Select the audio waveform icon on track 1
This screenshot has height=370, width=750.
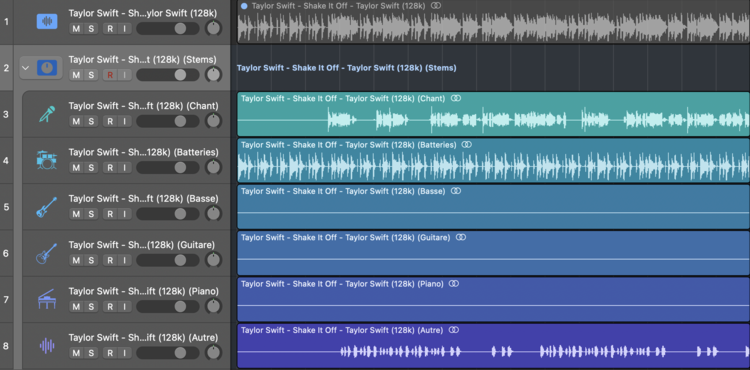[x=47, y=22]
